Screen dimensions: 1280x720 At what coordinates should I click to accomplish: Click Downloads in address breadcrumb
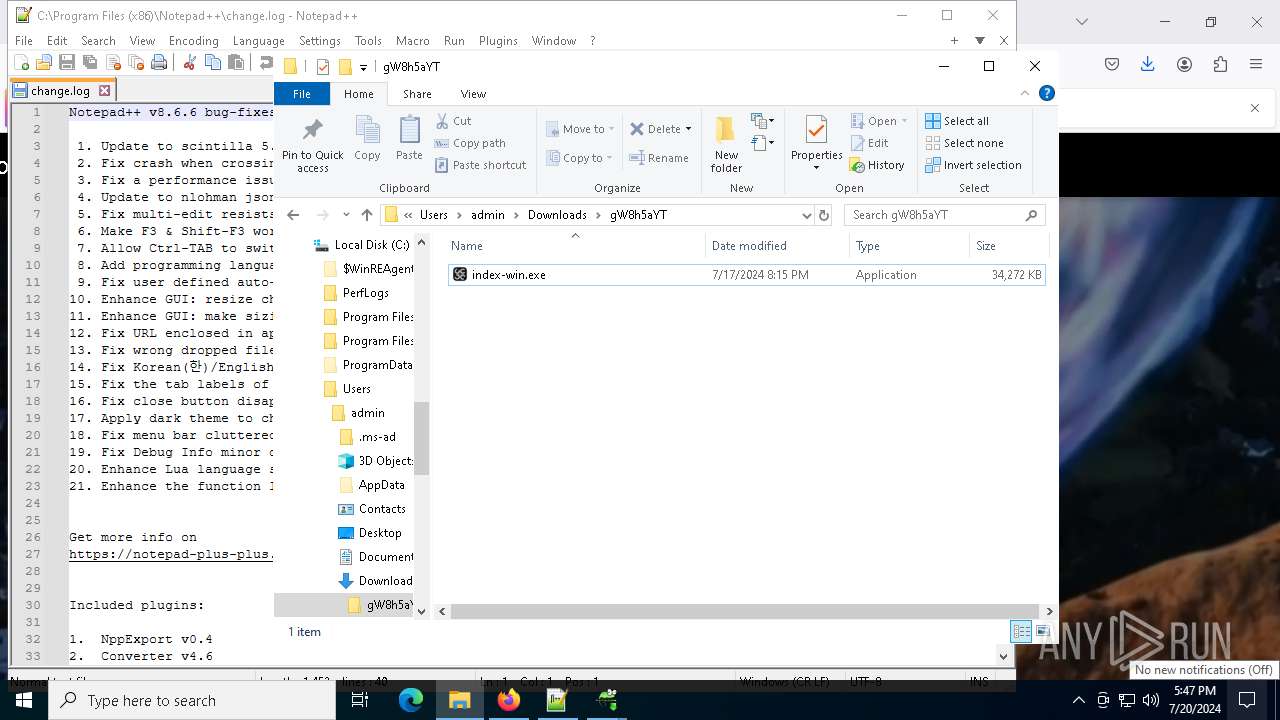[x=557, y=215]
